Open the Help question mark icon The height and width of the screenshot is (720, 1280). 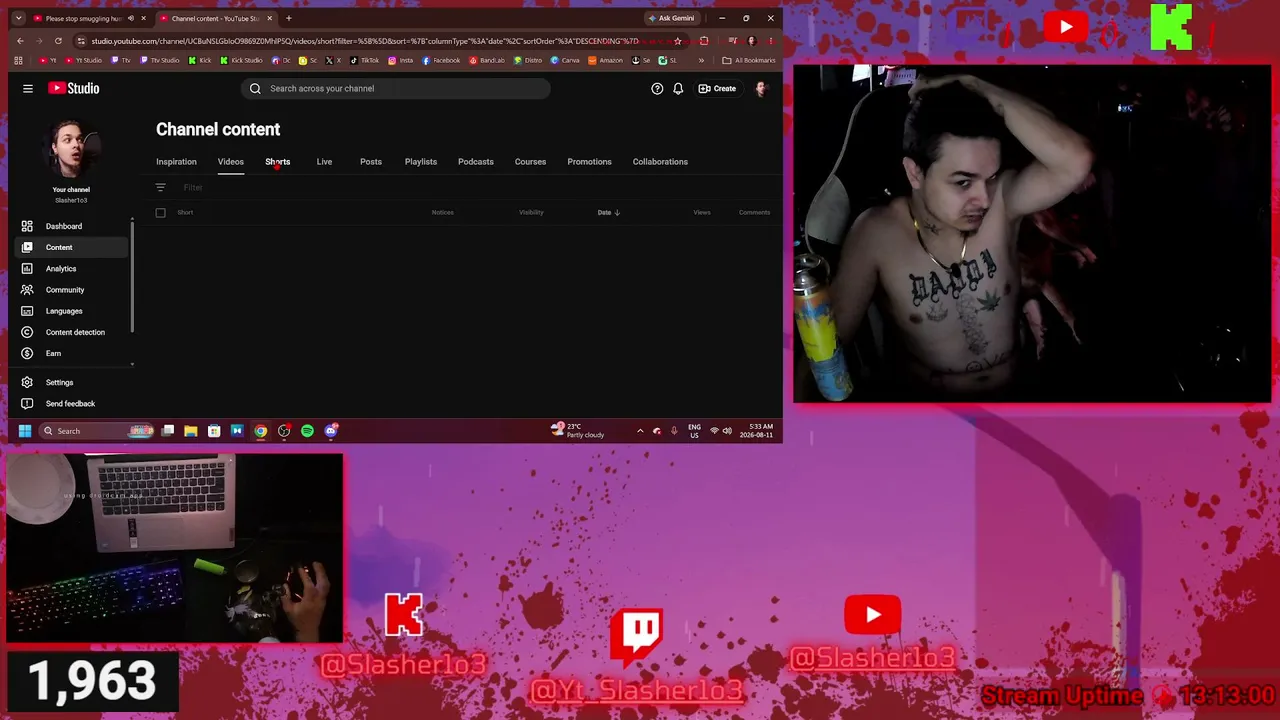point(657,88)
